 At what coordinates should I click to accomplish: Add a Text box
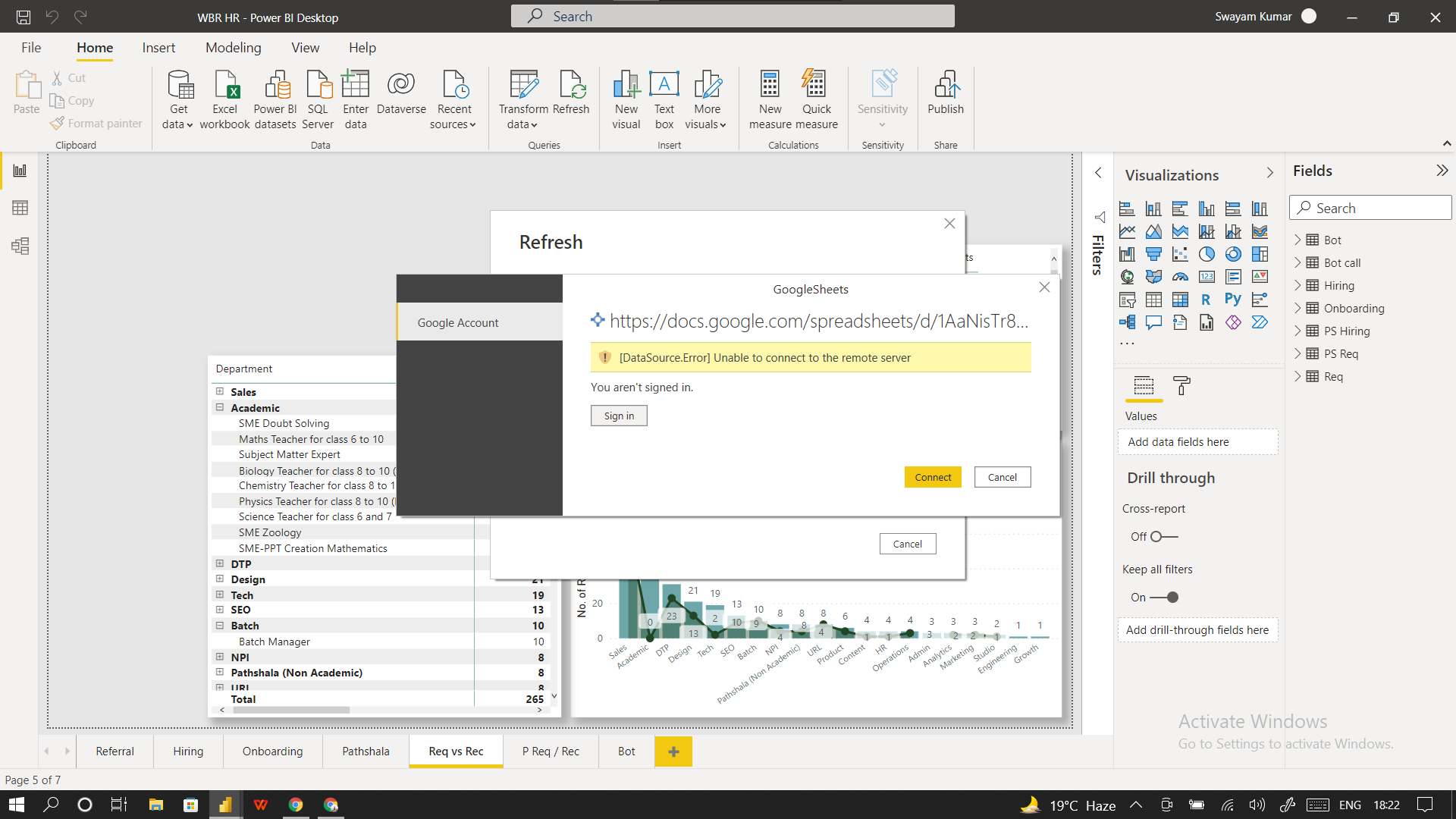pos(664,99)
